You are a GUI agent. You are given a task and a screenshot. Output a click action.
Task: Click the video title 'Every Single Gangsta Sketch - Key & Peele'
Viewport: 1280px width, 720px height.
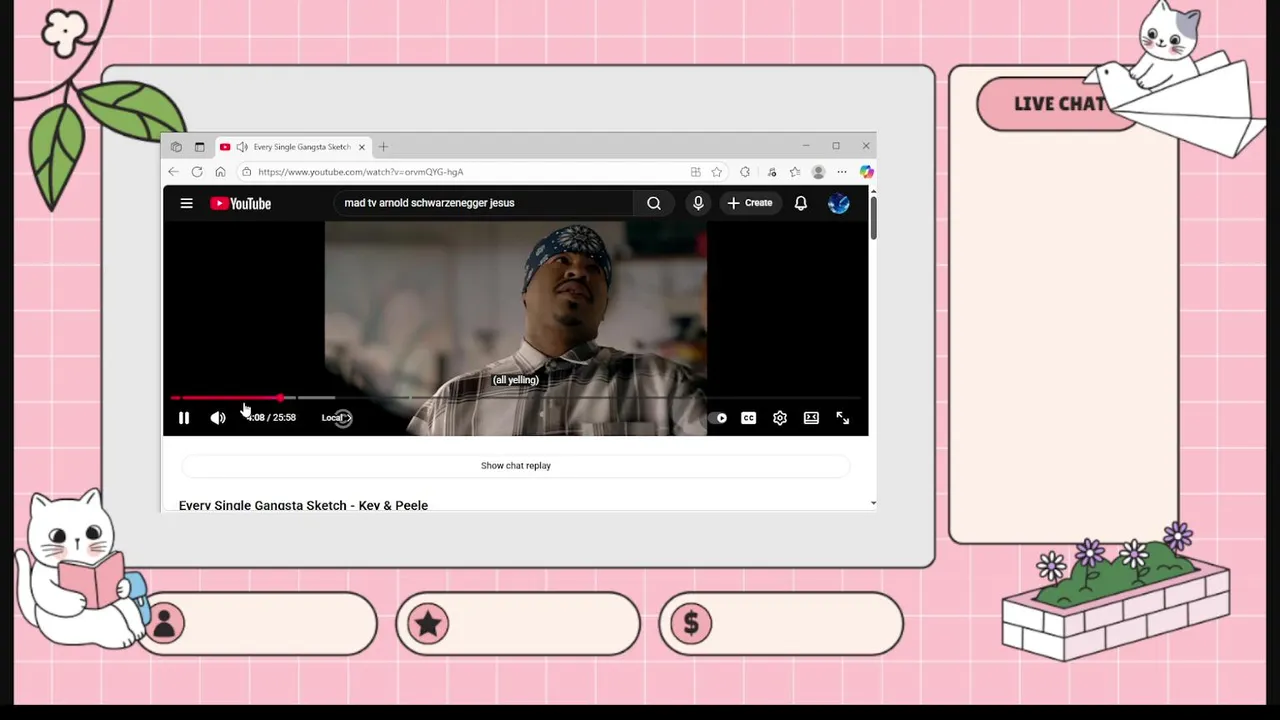[303, 506]
